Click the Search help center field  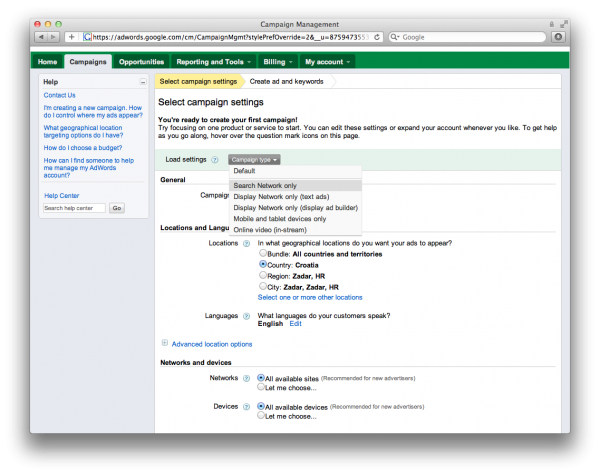click(x=74, y=208)
